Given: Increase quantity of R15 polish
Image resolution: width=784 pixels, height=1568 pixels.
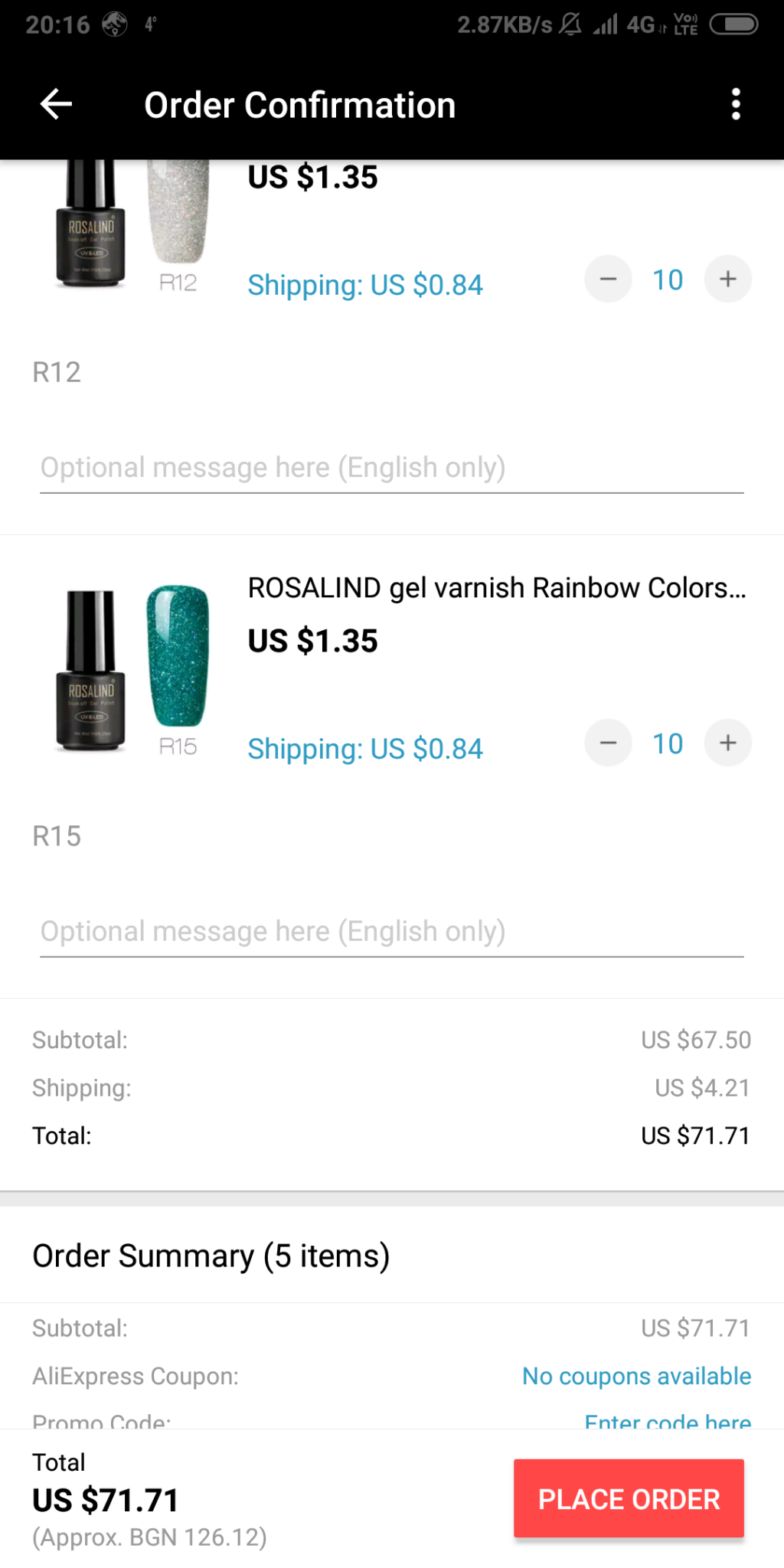Looking at the screenshot, I should [x=727, y=743].
